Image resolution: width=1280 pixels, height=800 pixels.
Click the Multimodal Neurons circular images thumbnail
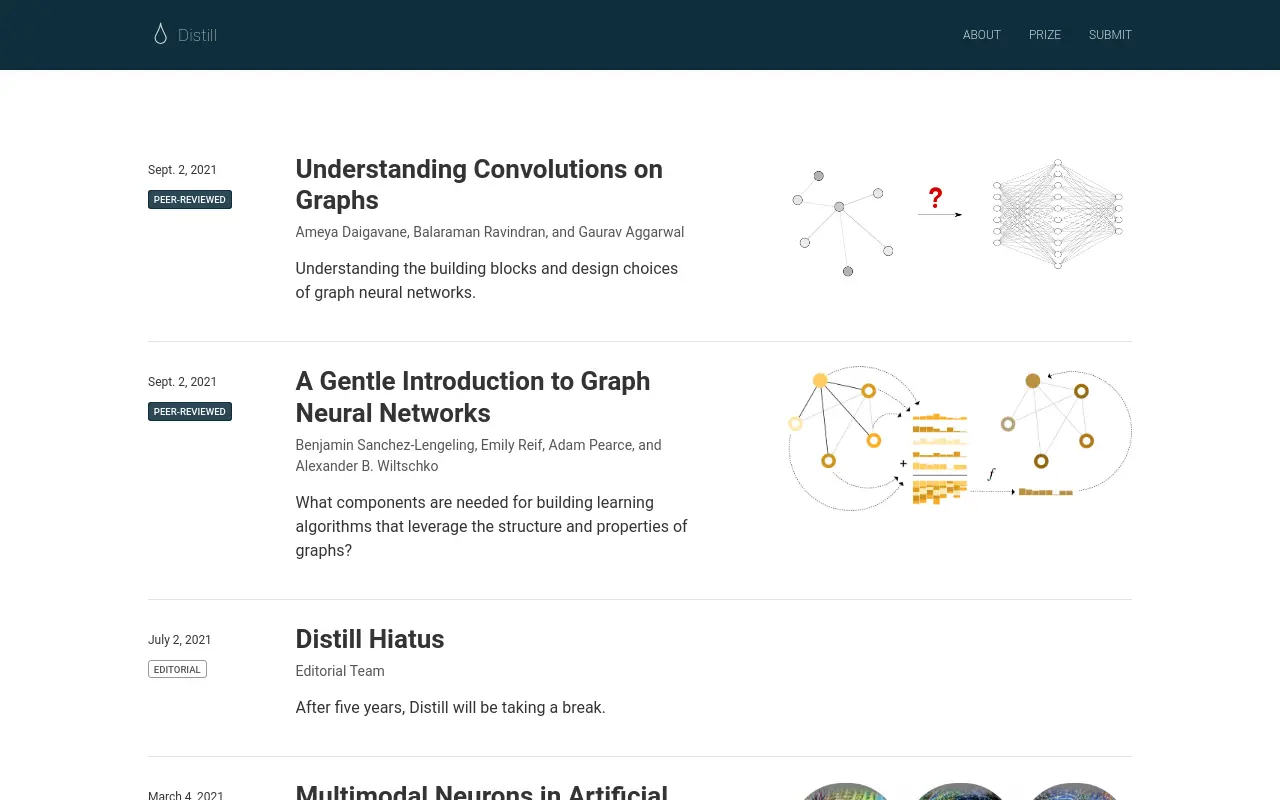point(959,791)
